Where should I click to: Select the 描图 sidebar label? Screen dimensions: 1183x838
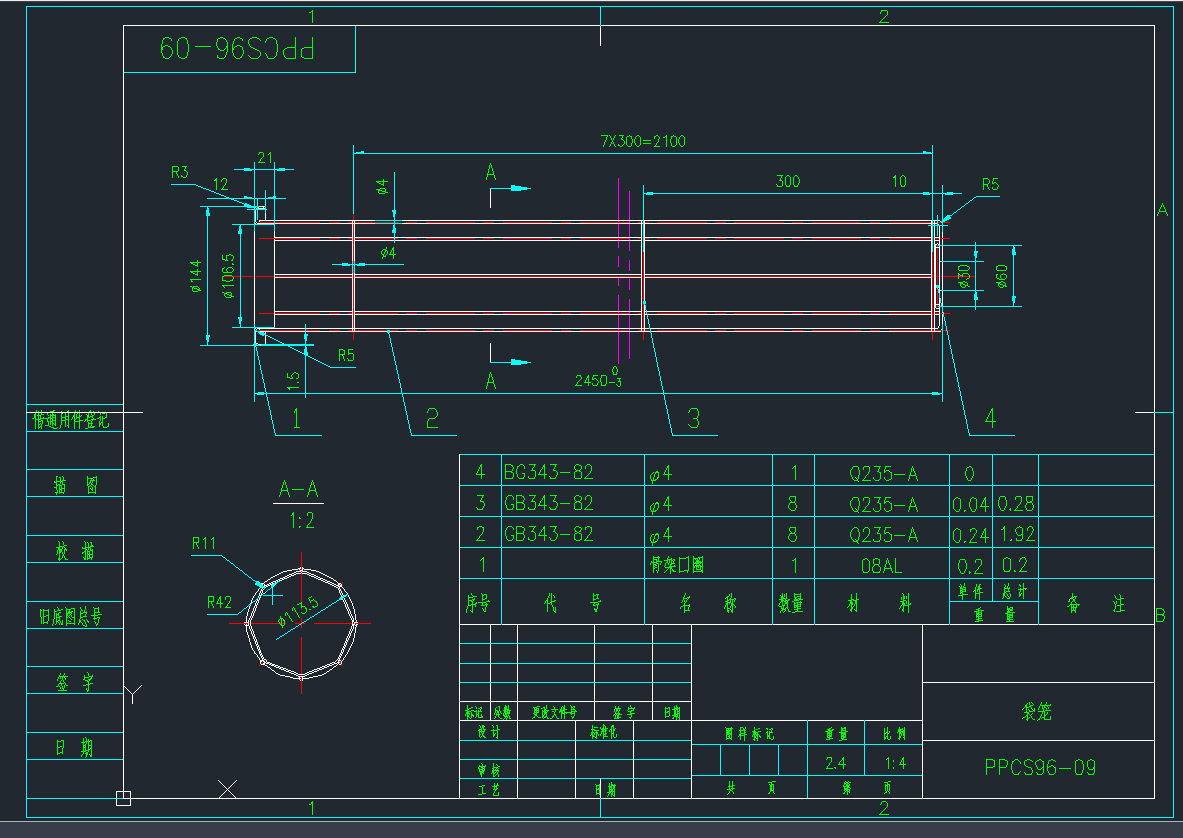75,485
